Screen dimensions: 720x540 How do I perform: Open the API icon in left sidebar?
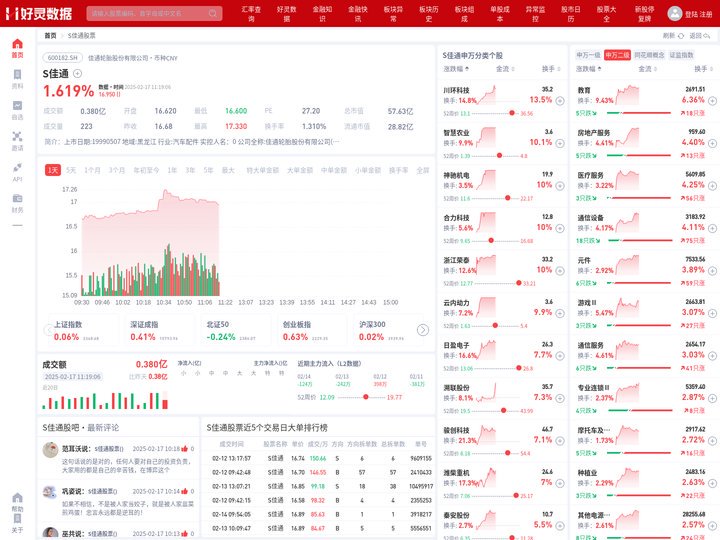click(x=17, y=168)
